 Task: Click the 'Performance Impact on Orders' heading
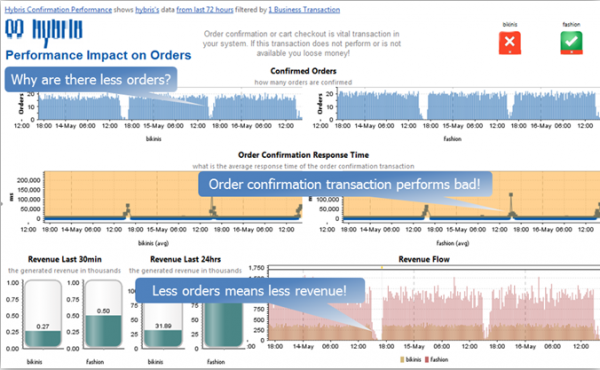pos(98,55)
